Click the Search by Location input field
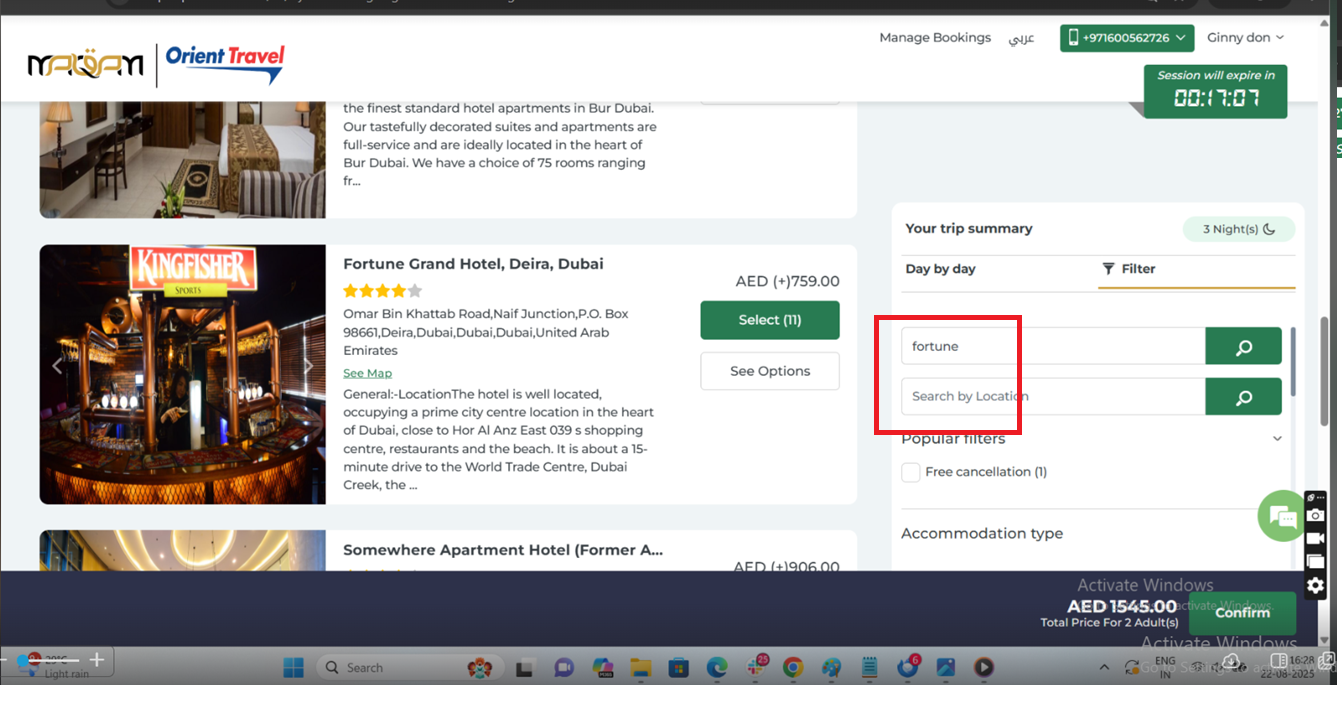Screen dimensions: 1342x721 (1052, 397)
